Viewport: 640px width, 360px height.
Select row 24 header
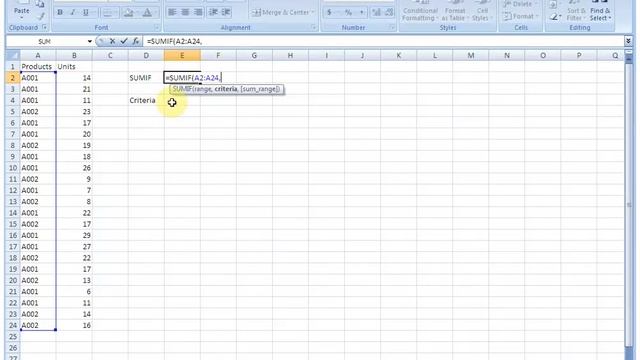[13, 325]
